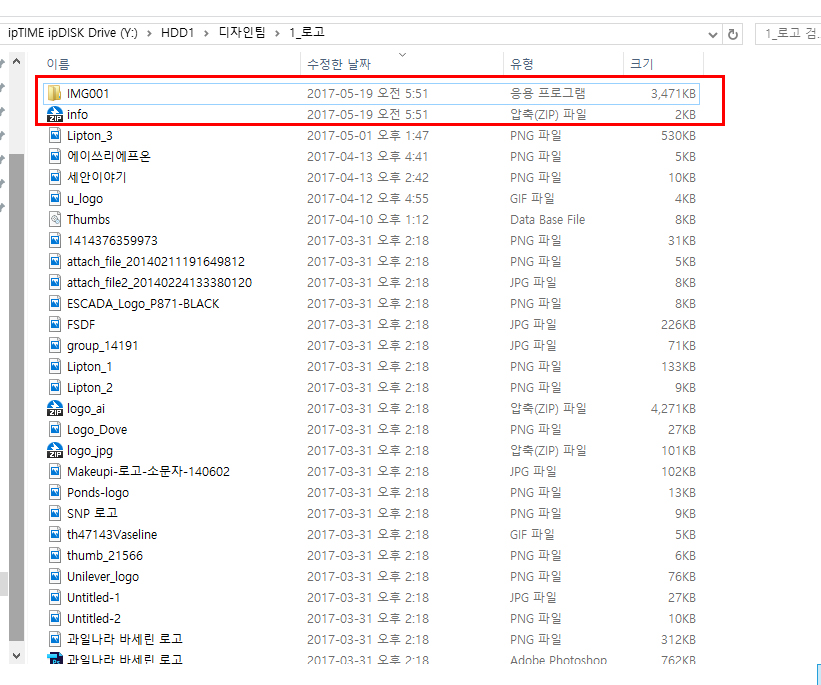Click the 2017-04-13 오후 4:41 date cell
The width and height of the screenshot is (821, 685).
[x=368, y=157]
